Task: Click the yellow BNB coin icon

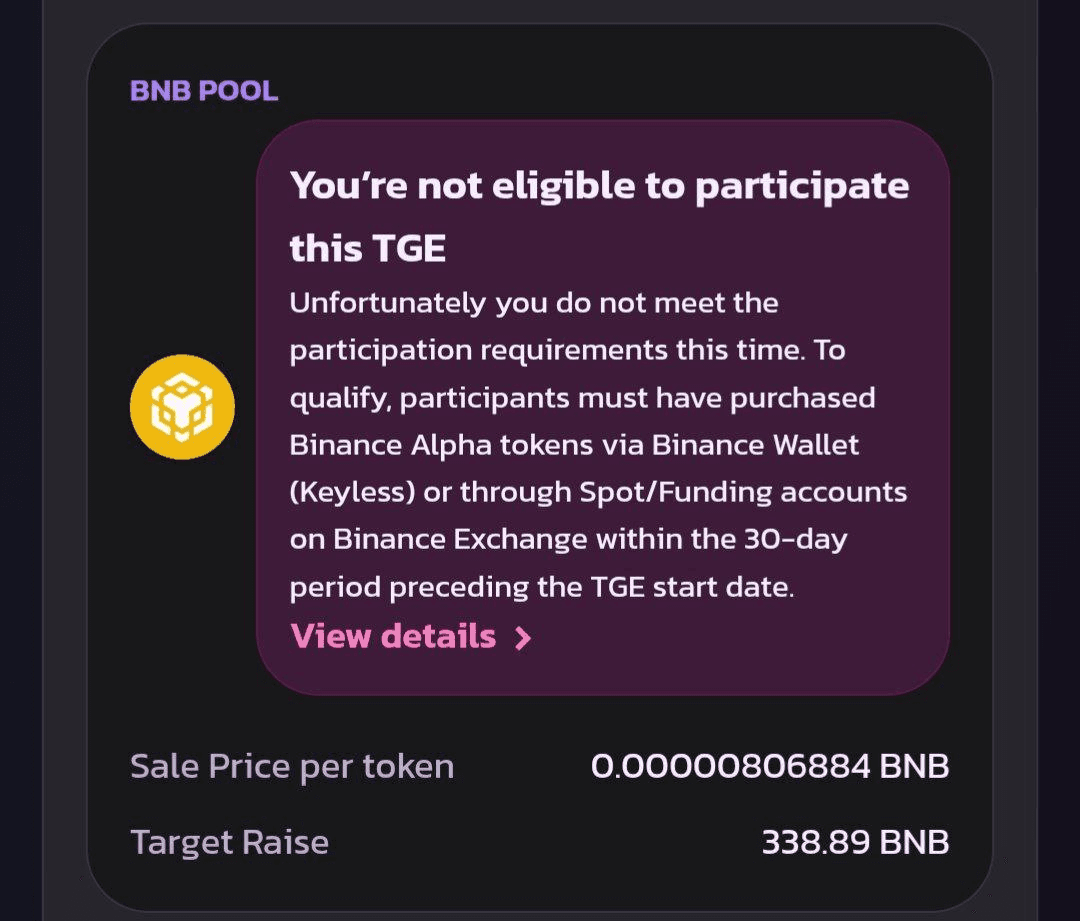Action: coord(182,407)
